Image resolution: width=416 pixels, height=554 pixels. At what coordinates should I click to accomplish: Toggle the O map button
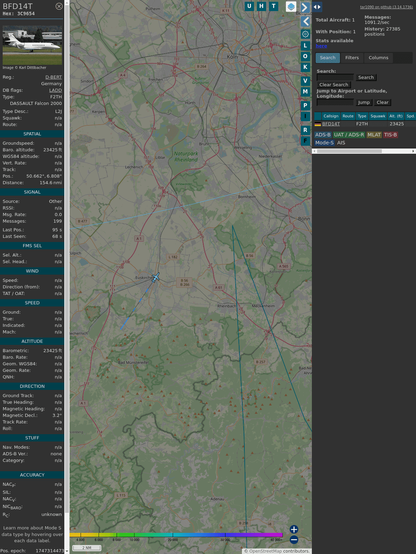click(305, 56)
